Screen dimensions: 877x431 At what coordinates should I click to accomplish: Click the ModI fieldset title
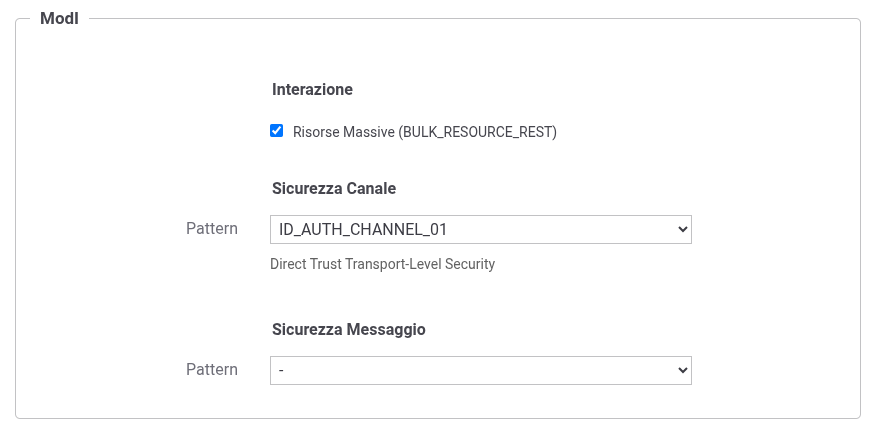pyautogui.click(x=59, y=19)
